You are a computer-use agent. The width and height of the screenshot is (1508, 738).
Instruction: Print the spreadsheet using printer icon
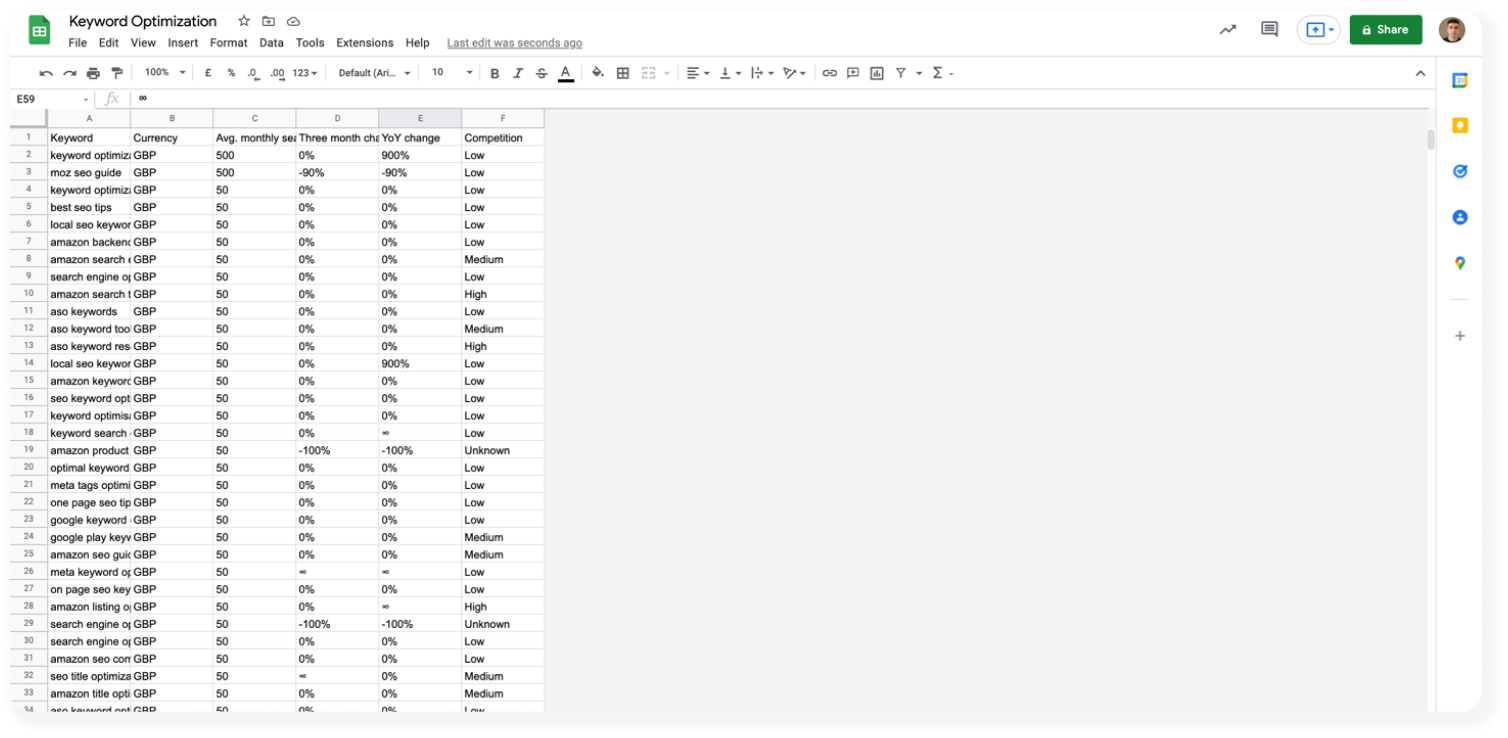tap(93, 73)
